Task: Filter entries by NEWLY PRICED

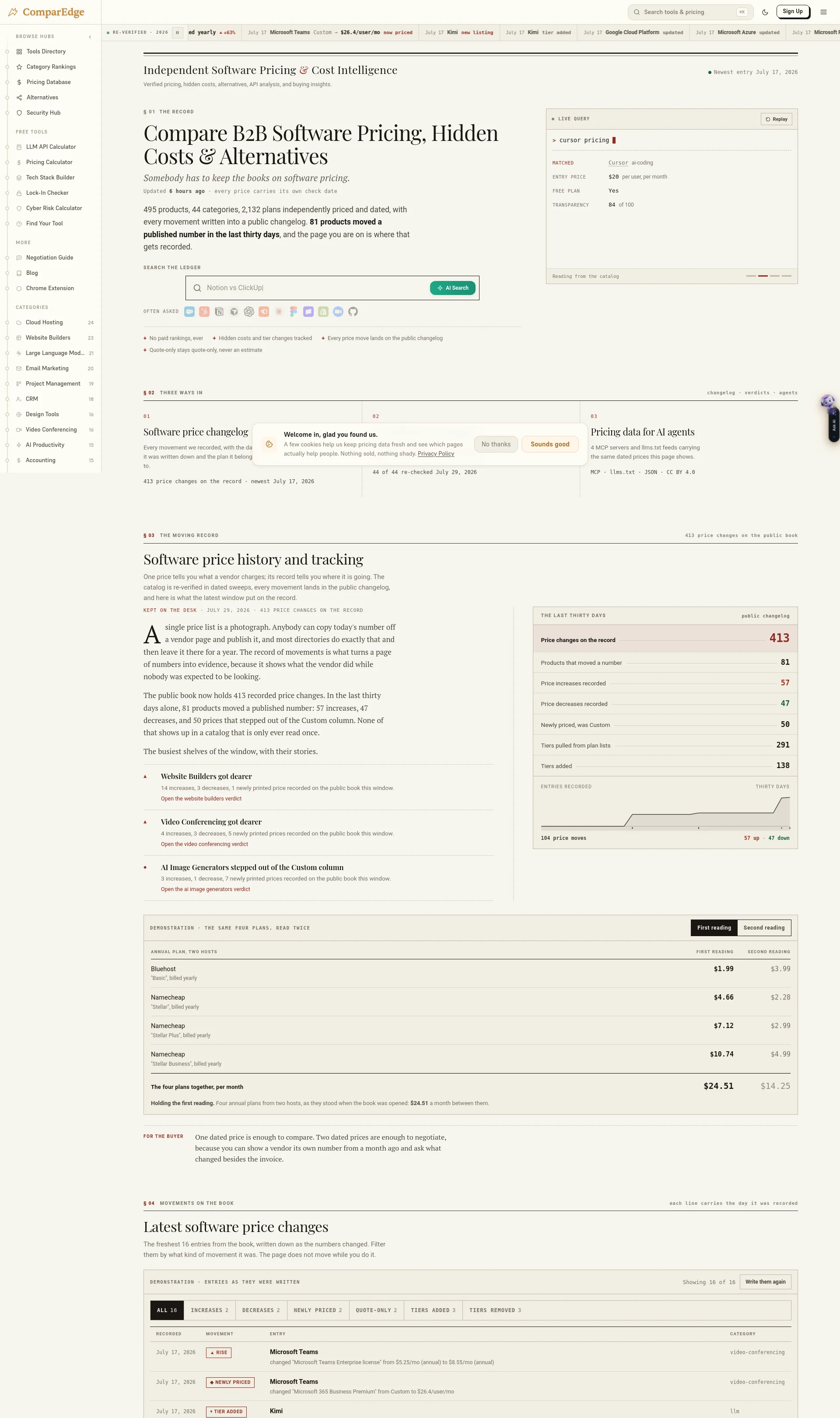Action: (318, 1310)
